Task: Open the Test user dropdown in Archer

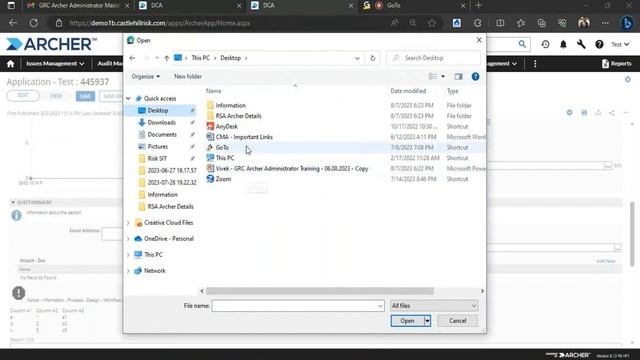Action: (x=620, y=44)
